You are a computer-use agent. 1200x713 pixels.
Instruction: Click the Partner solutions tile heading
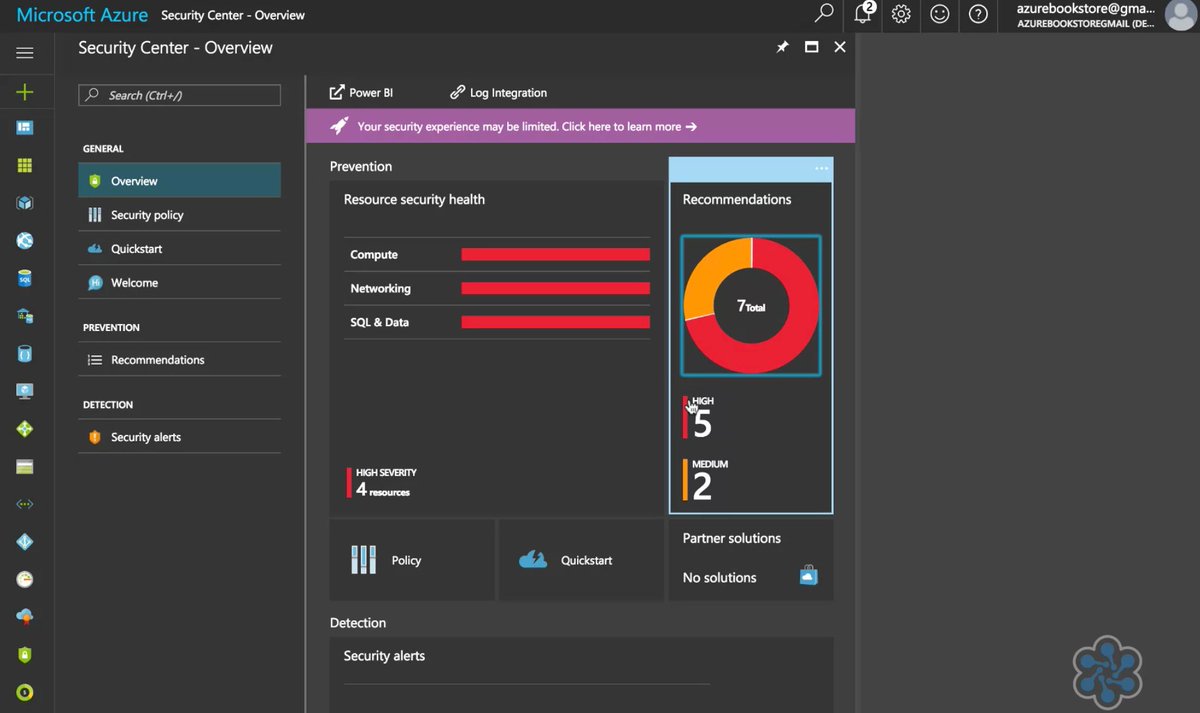pyautogui.click(x=732, y=538)
